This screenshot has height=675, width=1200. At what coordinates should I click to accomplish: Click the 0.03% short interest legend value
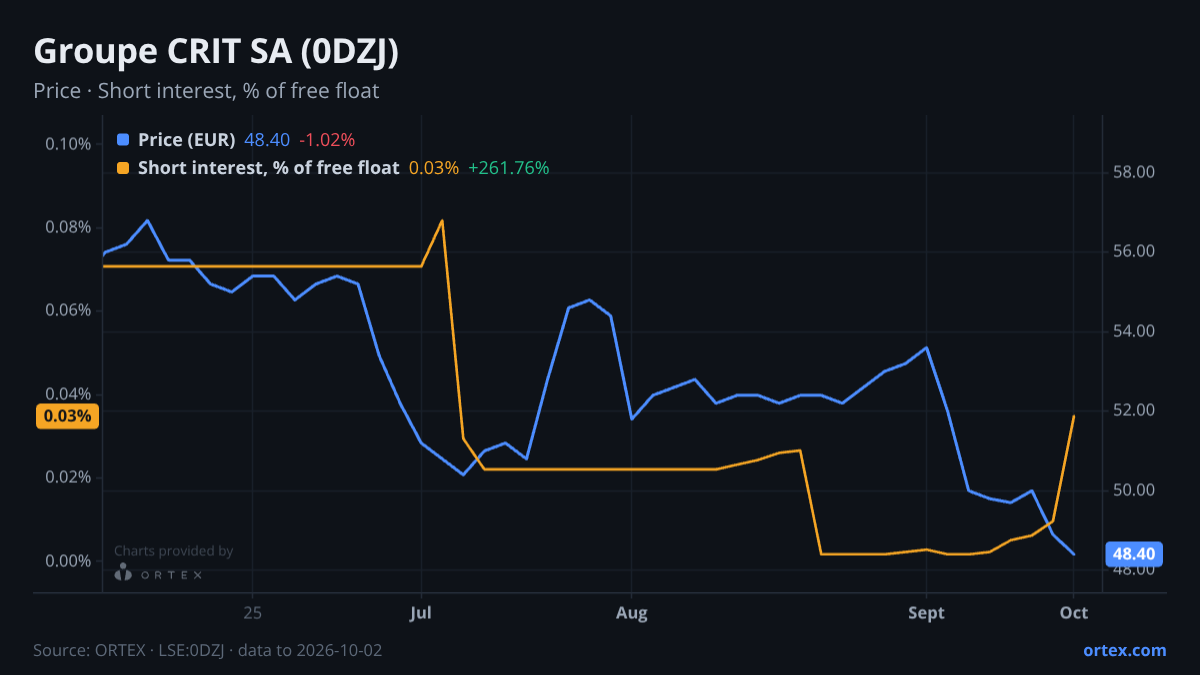[x=434, y=168]
